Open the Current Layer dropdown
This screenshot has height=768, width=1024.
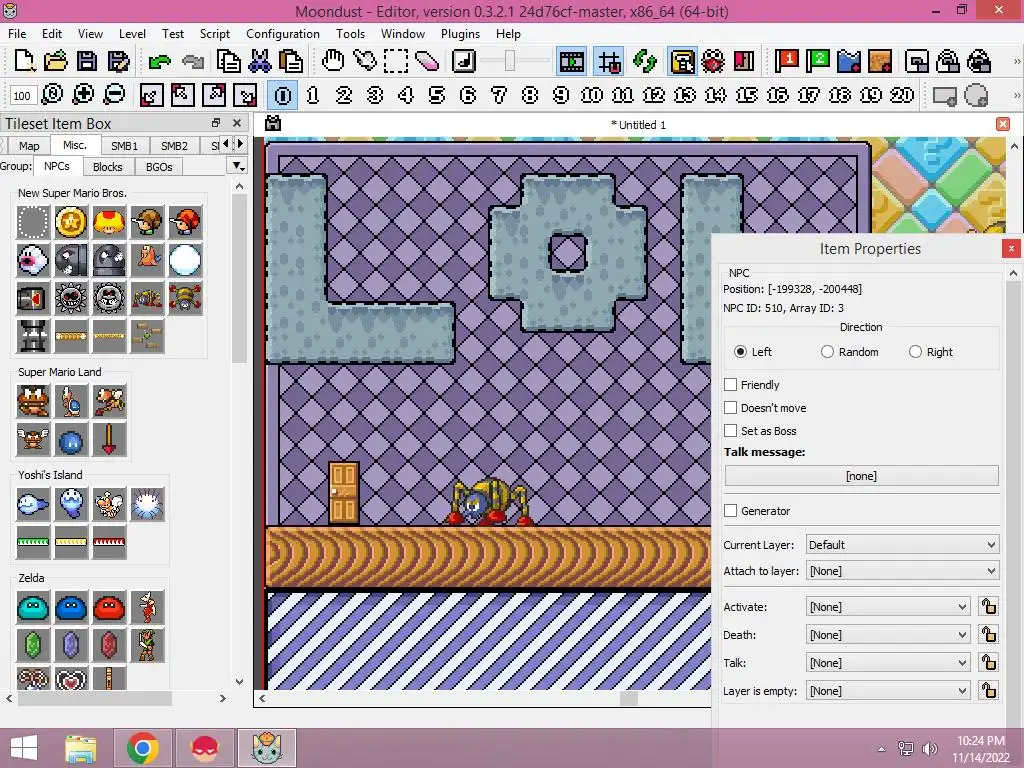(x=903, y=545)
